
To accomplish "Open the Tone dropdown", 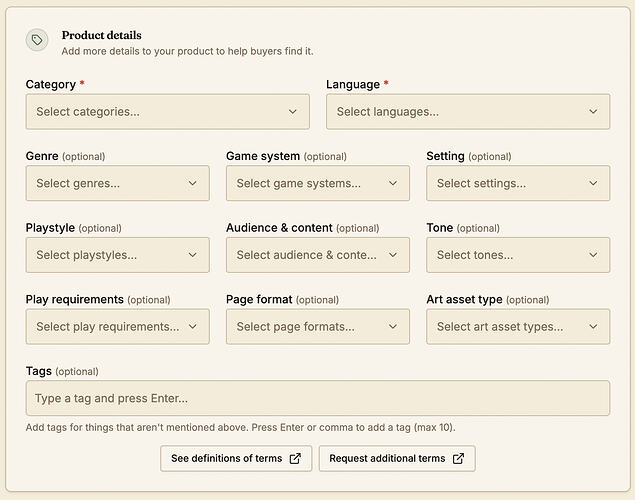I will tap(518, 255).
